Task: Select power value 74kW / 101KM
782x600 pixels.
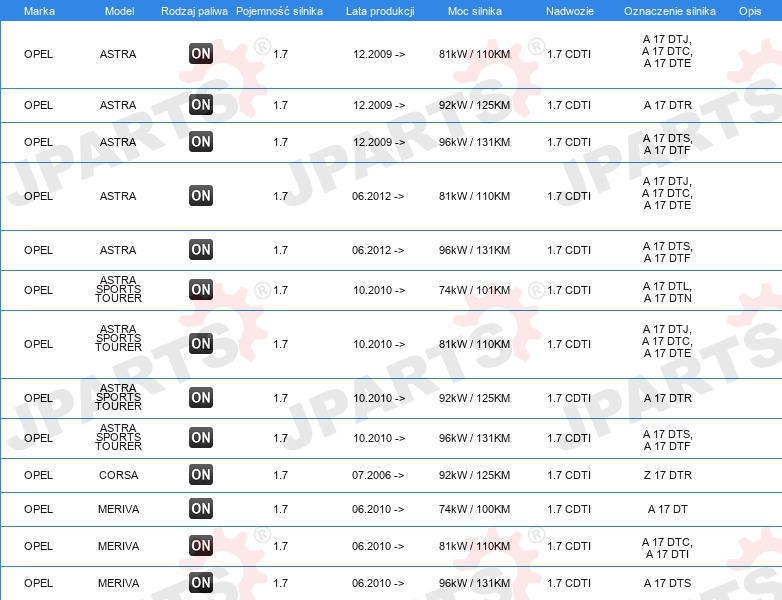Action: click(x=474, y=290)
